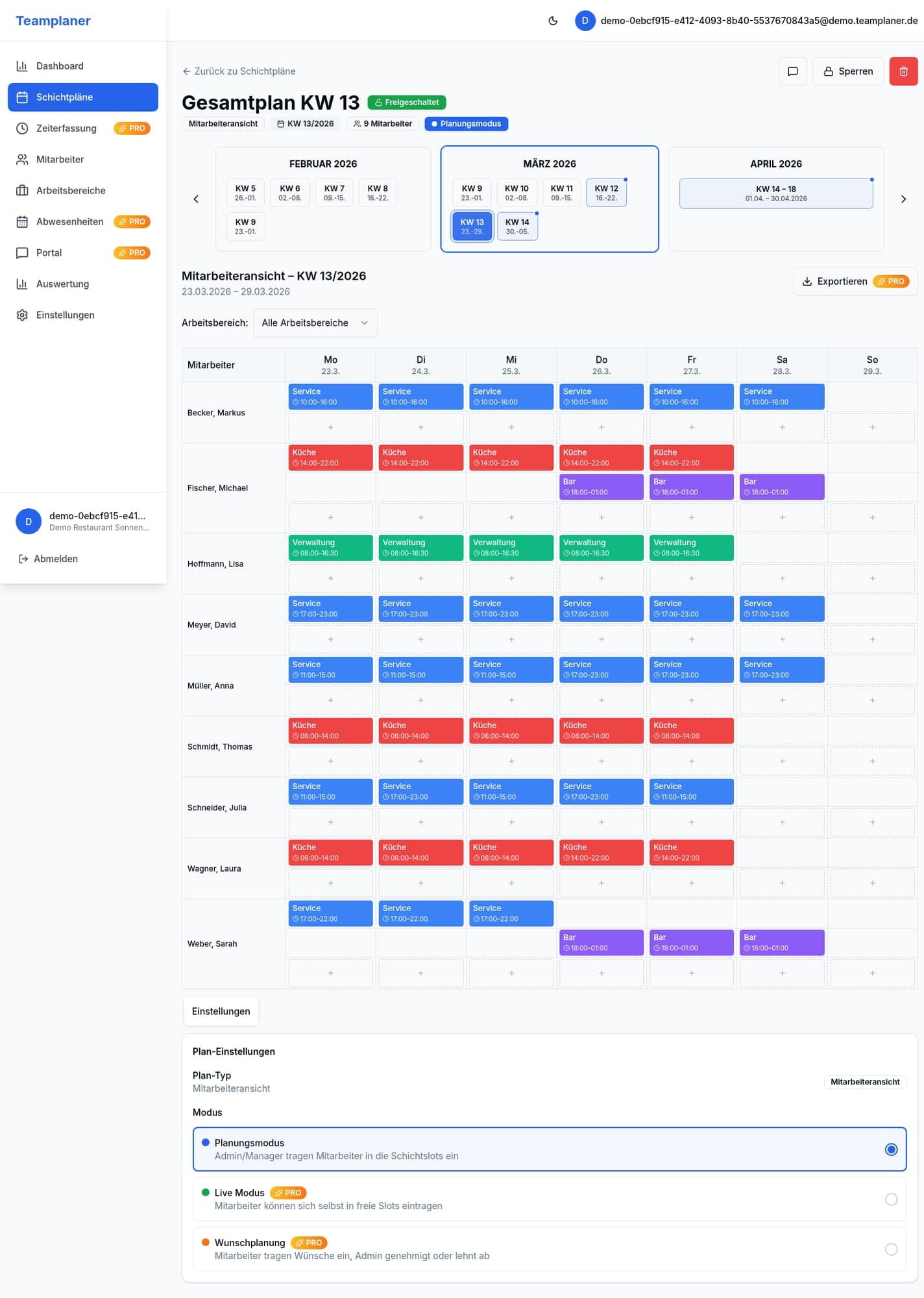
Task: Click the red trash delete icon
Action: pos(903,71)
